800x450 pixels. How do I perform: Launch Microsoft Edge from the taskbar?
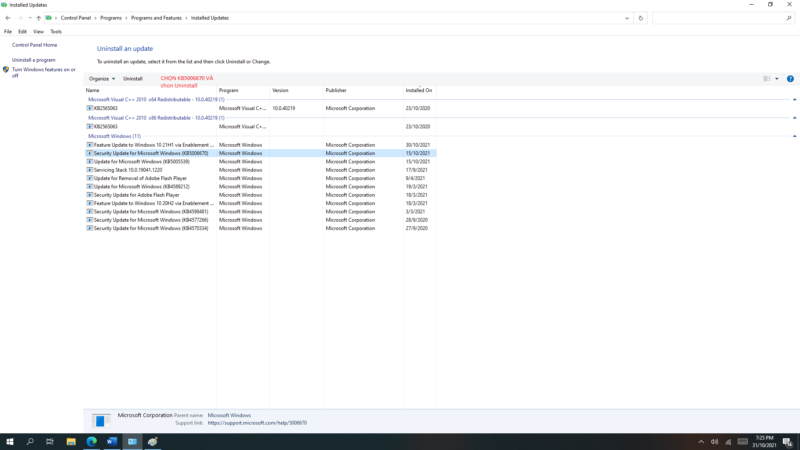tap(91, 442)
